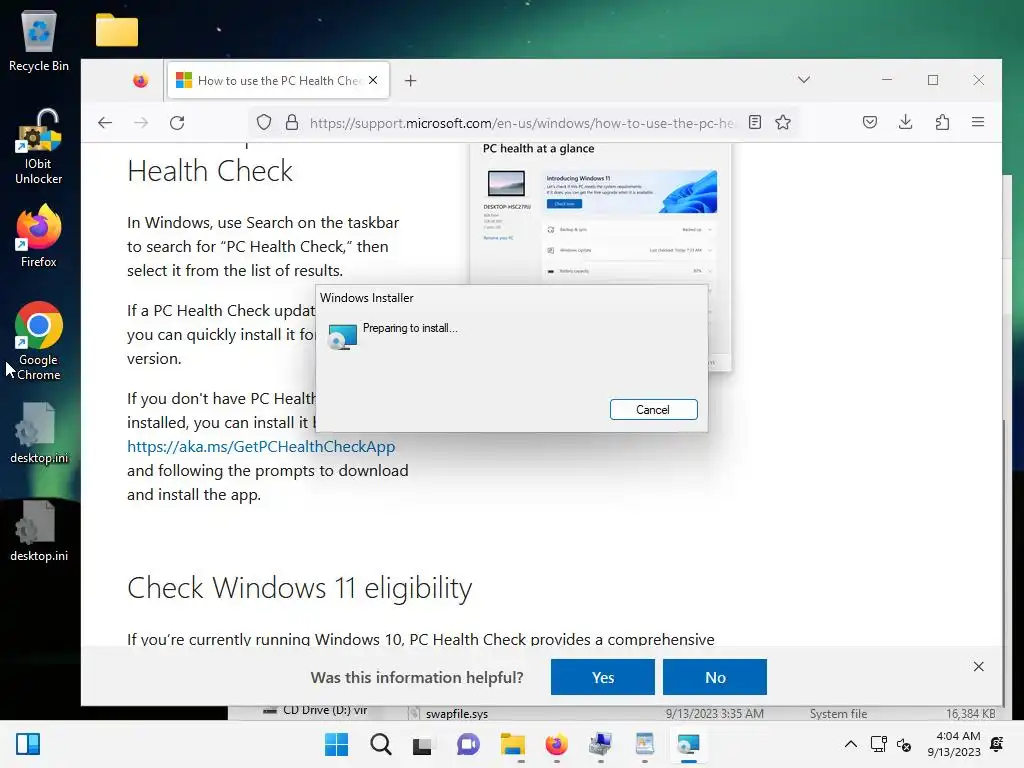This screenshot has width=1024, height=768.
Task: Open the Windows Start menu
Action: click(x=336, y=744)
